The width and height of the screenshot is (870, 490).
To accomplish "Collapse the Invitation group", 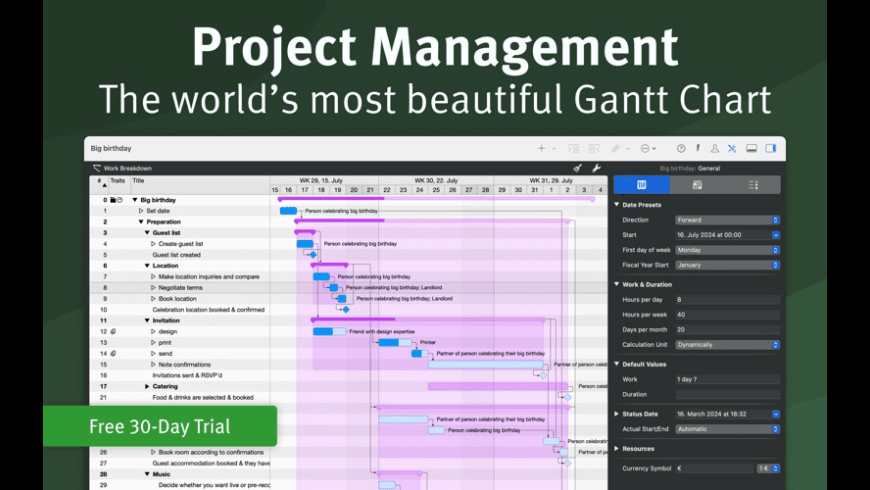I will tap(147, 321).
